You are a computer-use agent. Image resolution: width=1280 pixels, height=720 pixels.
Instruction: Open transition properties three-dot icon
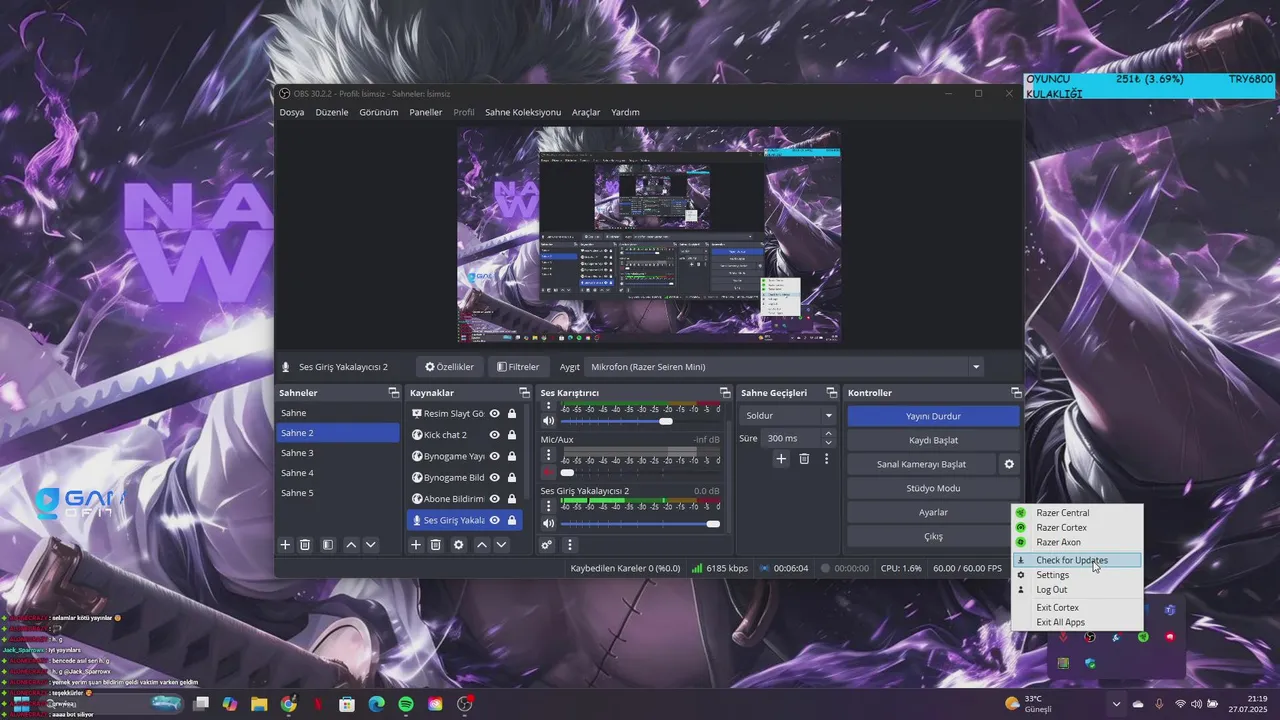[x=826, y=459]
